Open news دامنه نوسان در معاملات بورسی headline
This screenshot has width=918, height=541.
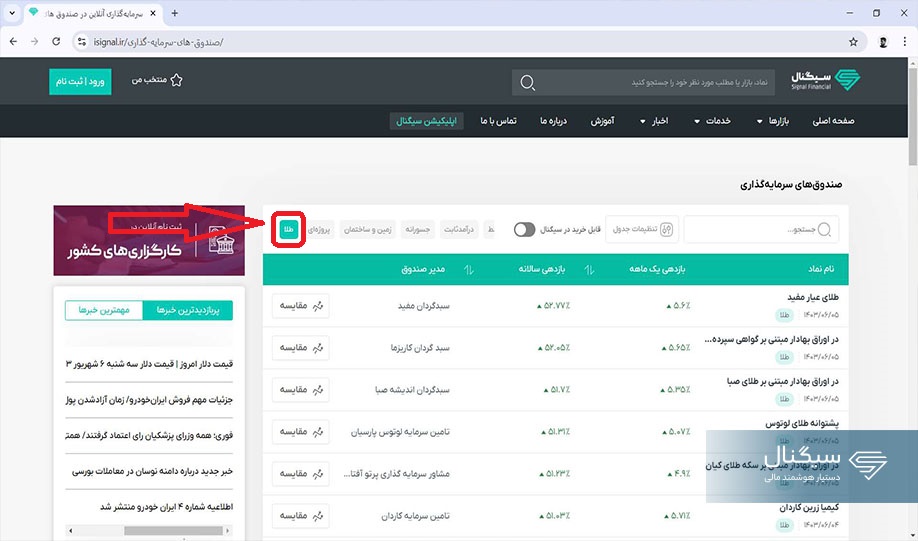(x=152, y=471)
